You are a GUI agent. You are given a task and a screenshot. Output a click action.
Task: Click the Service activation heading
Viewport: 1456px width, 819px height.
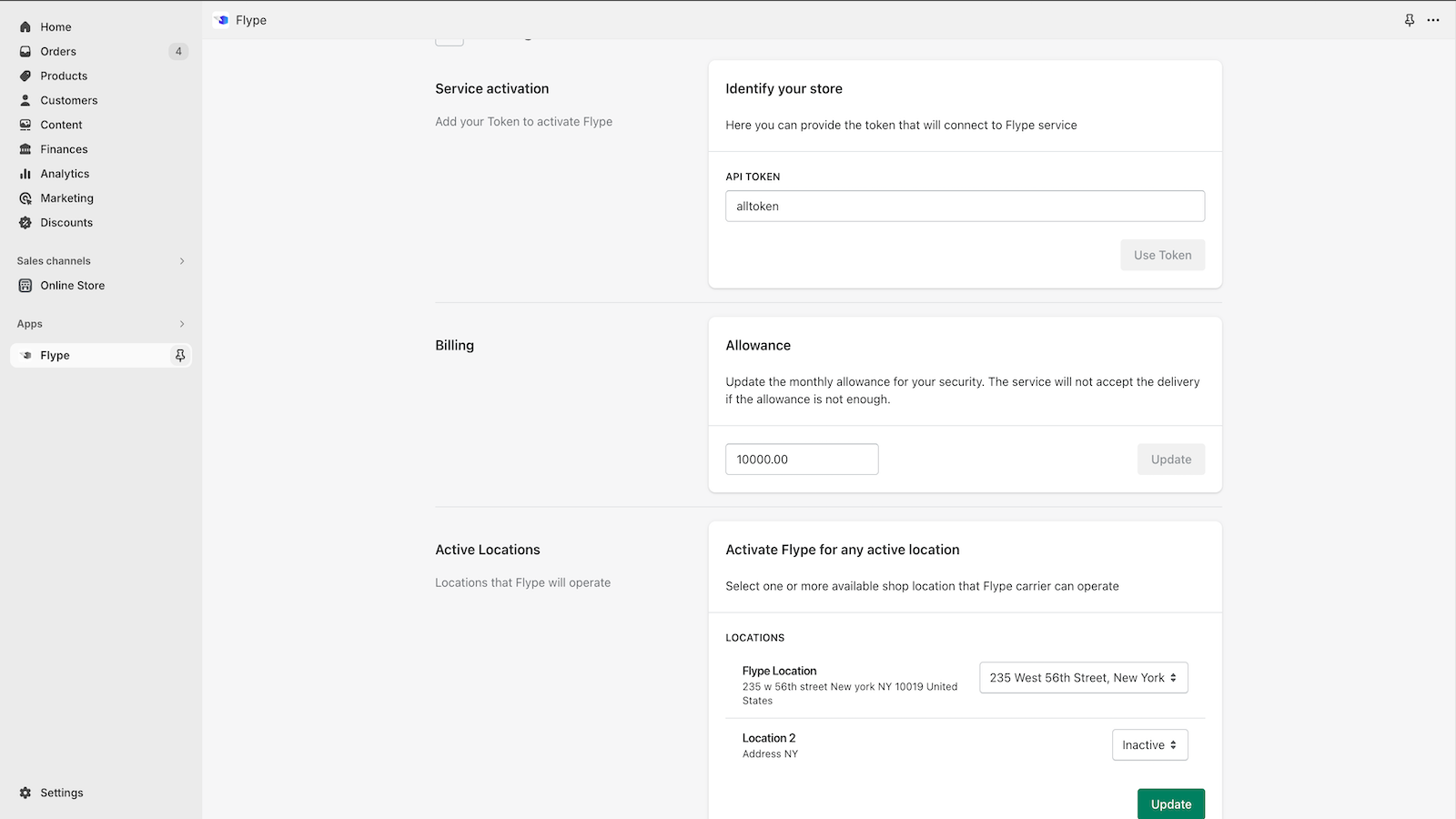pyautogui.click(x=492, y=89)
